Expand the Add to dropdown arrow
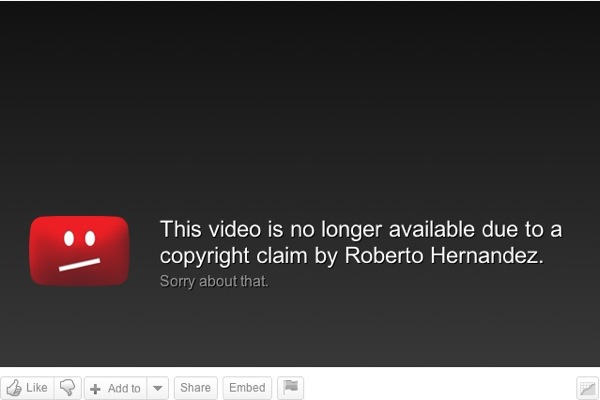Image resolution: width=600 pixels, height=400 pixels. click(x=157, y=388)
